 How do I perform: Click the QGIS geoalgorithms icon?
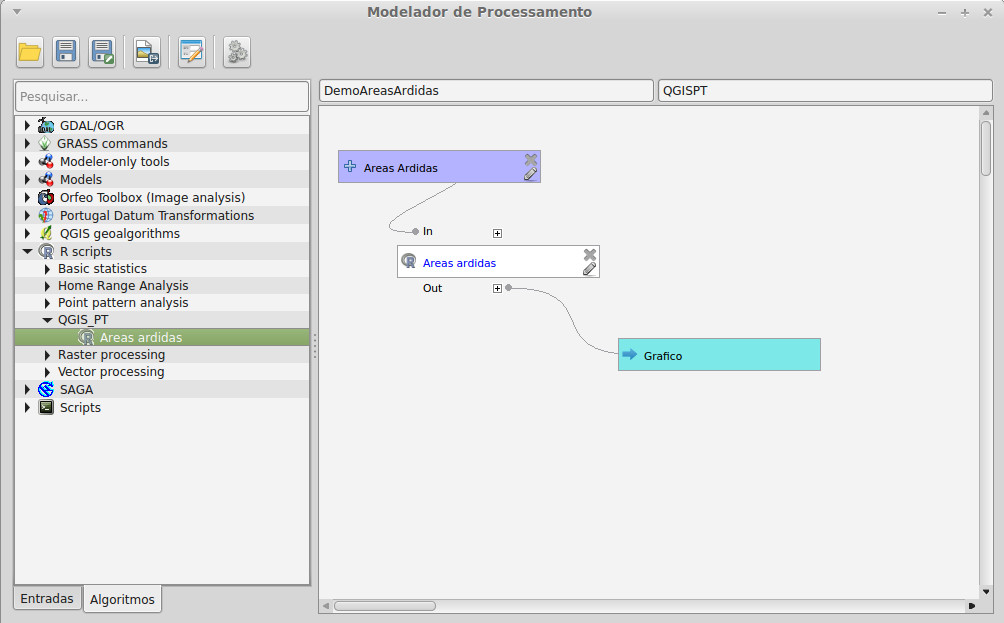pos(46,233)
